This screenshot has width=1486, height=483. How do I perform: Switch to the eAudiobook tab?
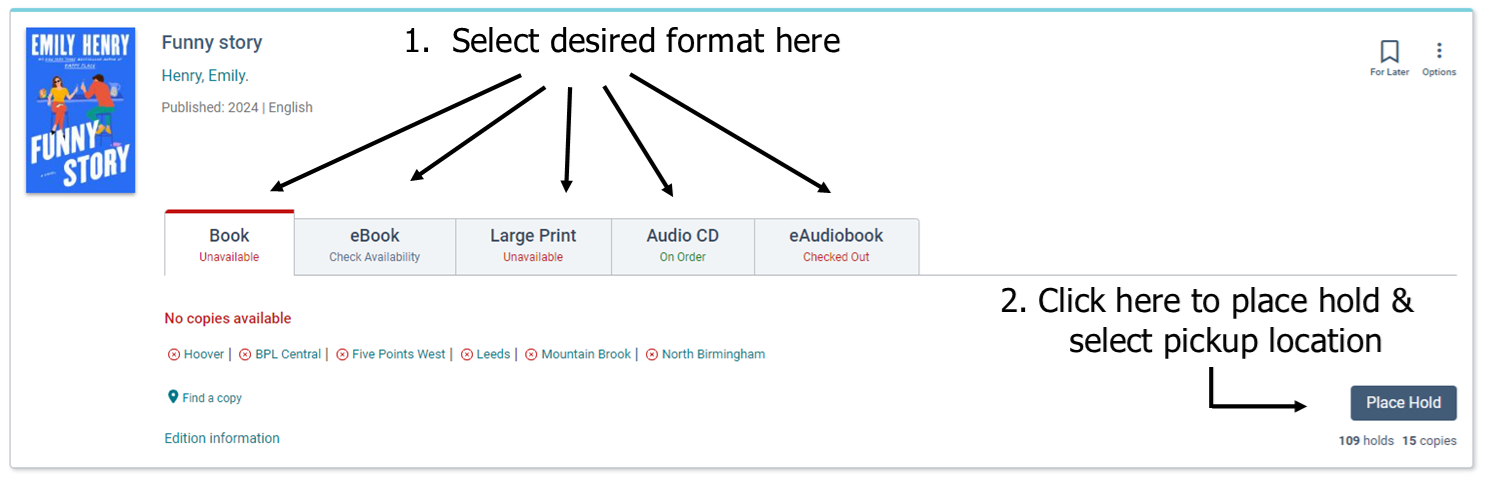(836, 245)
